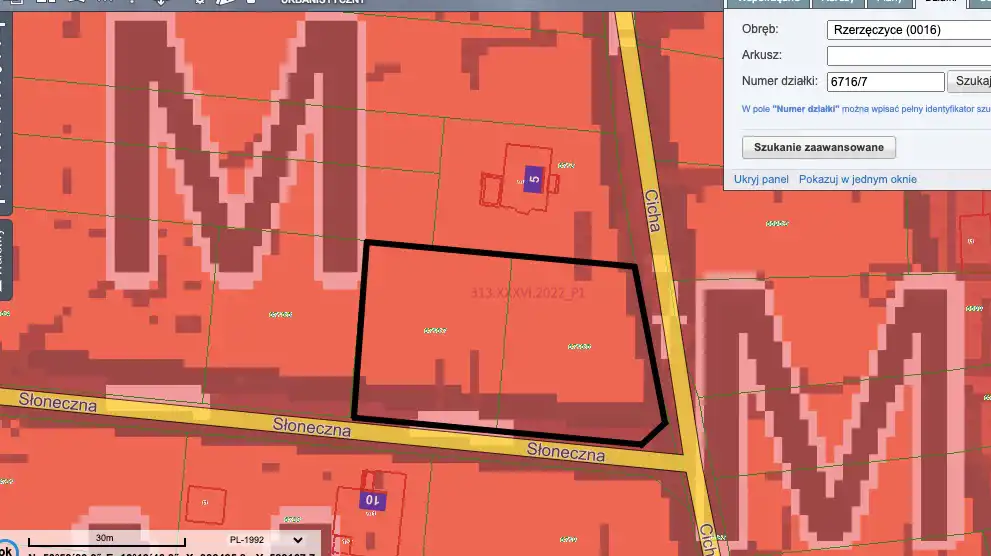
Task: Expand the PL-1992 coordinate system dropdown
Action: click(x=298, y=539)
